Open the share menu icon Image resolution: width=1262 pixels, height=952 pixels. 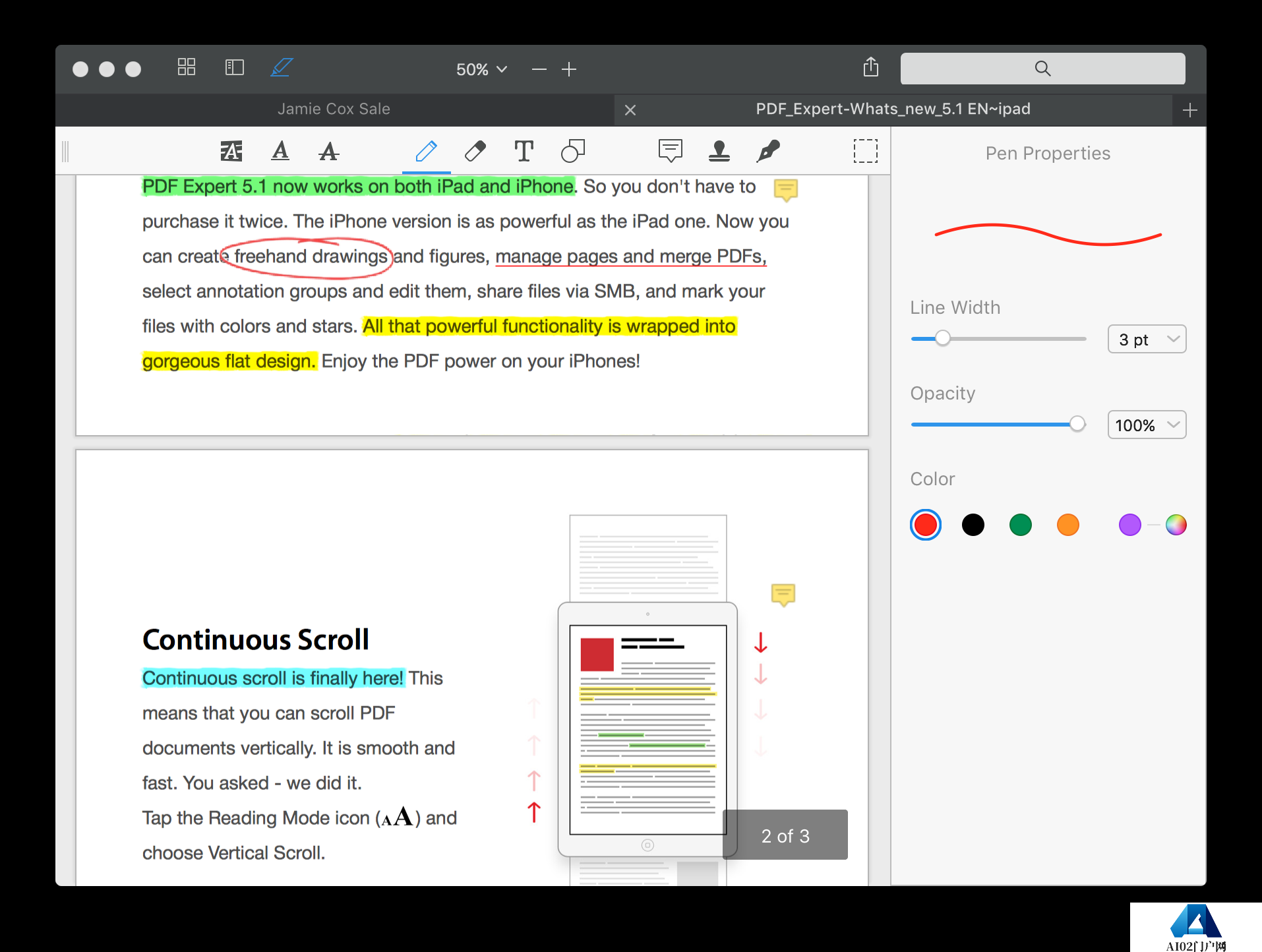click(x=871, y=67)
